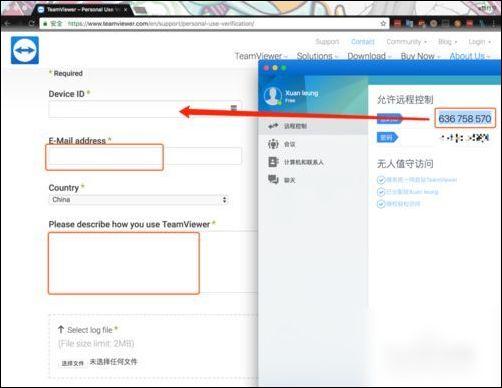Open the Chat (聊天) sidebar icon
This screenshot has height=388, width=502.
[273, 180]
